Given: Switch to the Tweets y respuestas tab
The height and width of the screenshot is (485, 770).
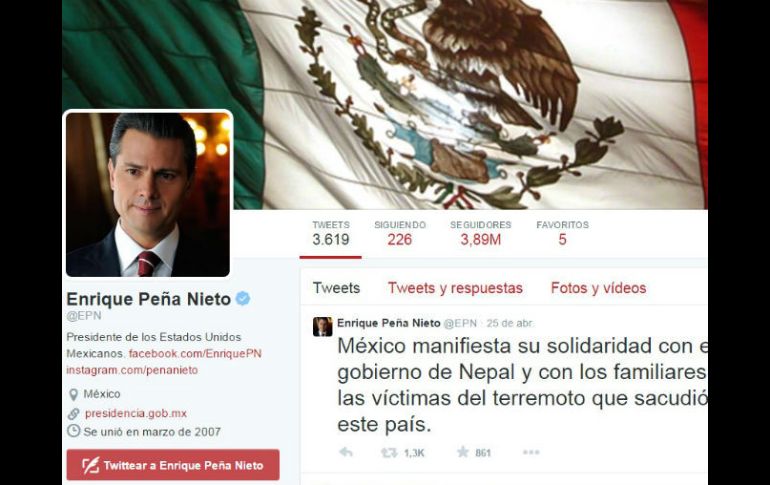Looking at the screenshot, I should point(455,288).
